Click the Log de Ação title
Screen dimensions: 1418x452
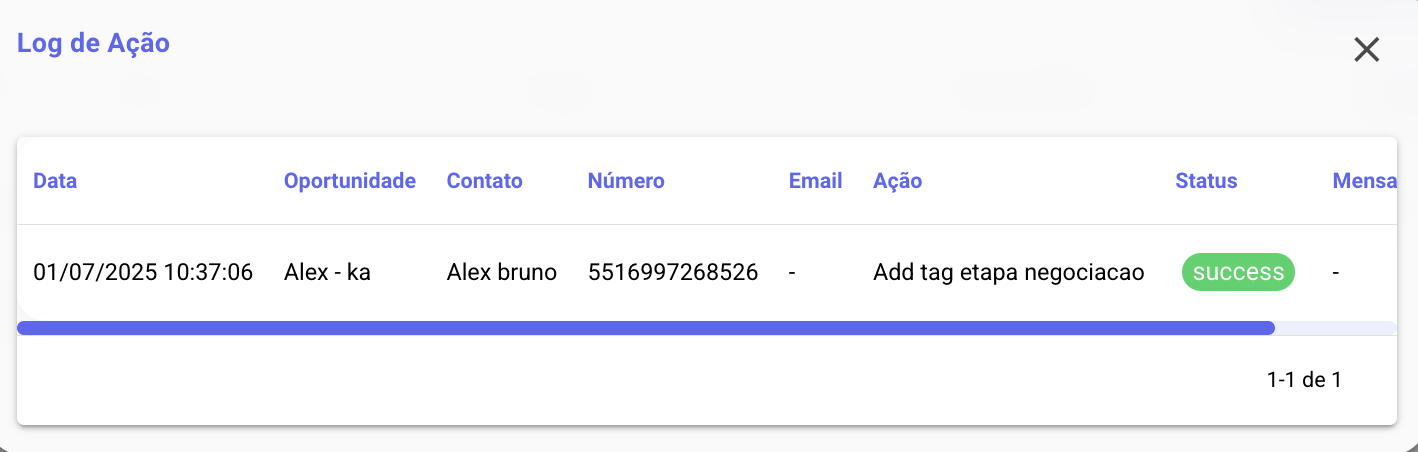point(93,44)
